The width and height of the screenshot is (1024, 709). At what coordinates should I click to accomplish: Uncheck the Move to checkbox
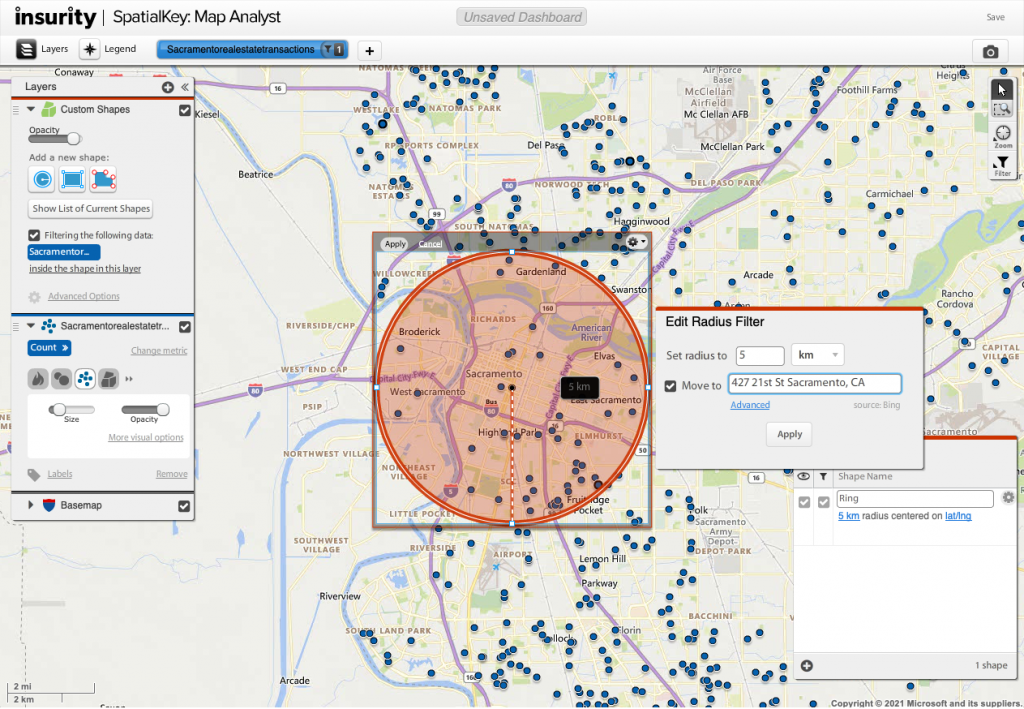(x=670, y=386)
